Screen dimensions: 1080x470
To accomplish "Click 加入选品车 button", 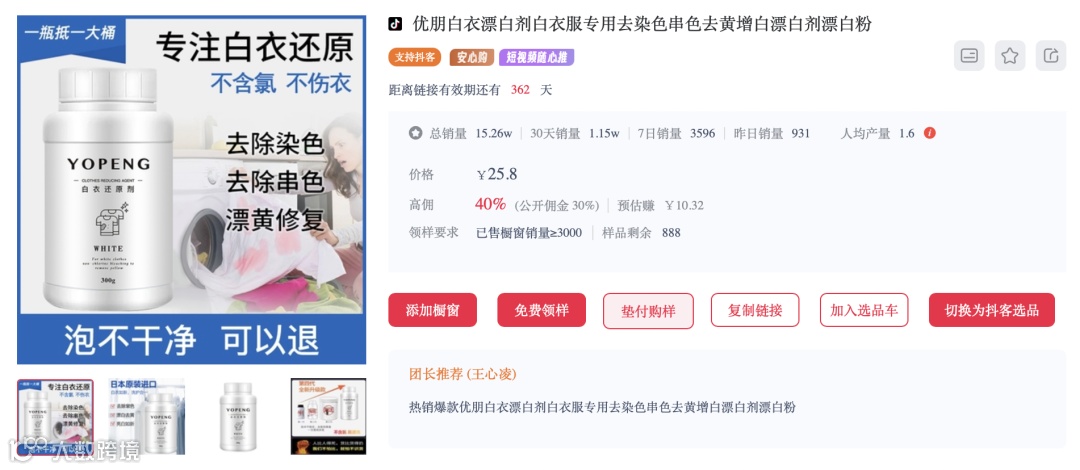I will point(864,310).
